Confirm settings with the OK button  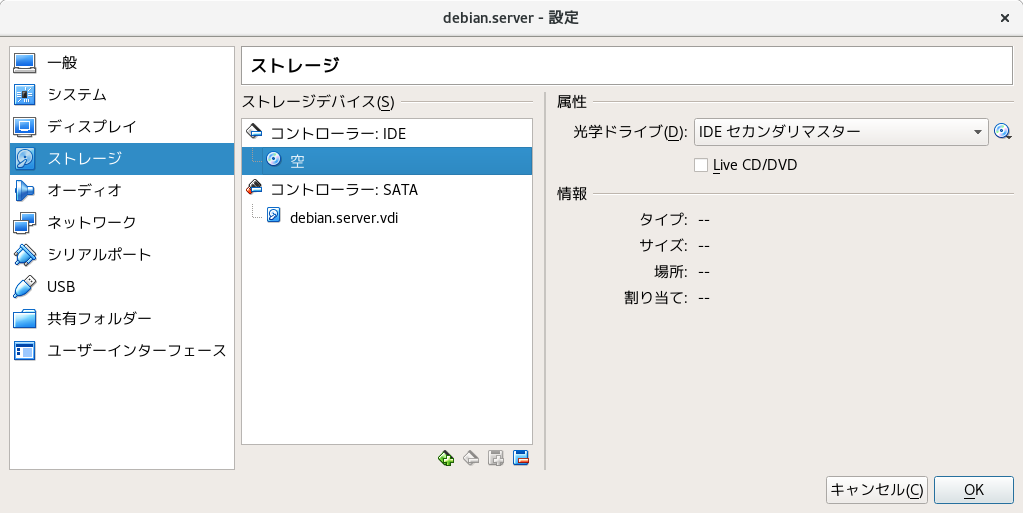click(x=973, y=490)
